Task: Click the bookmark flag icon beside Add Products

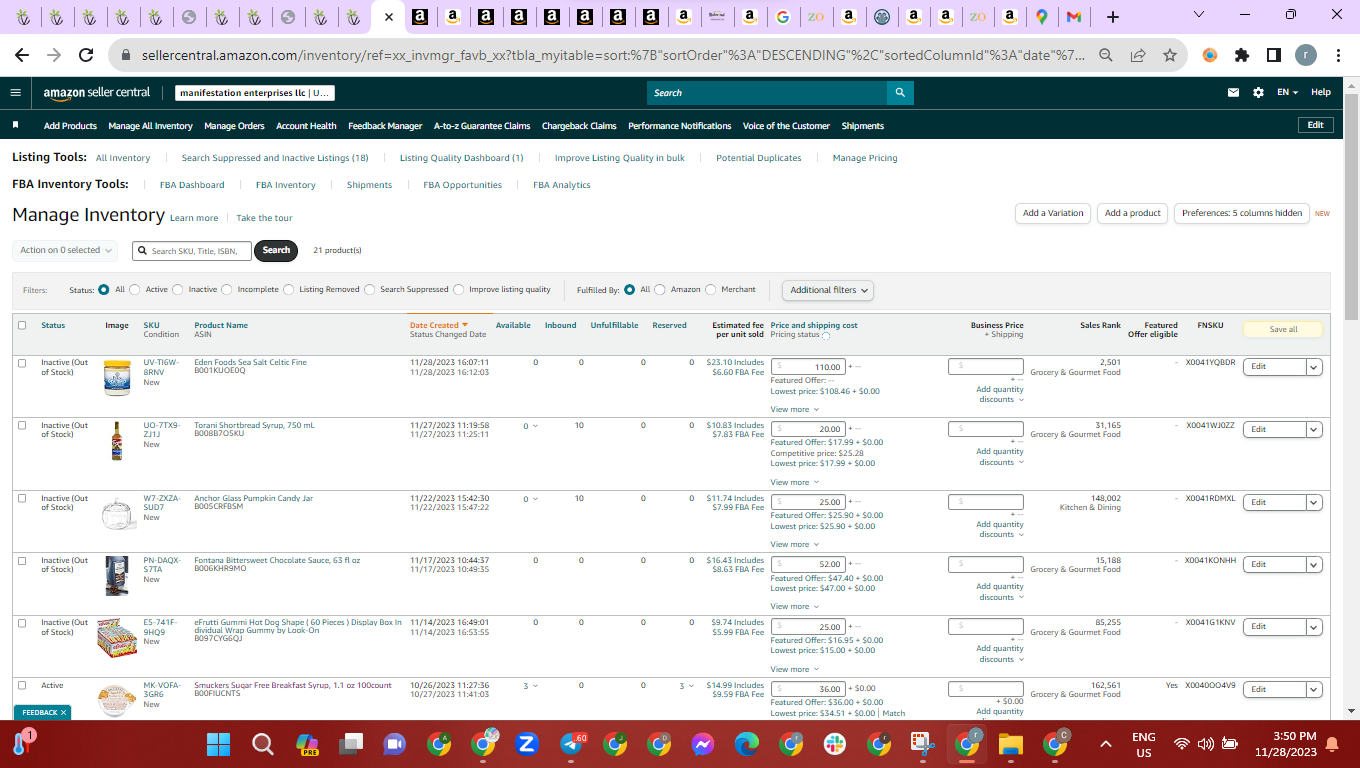Action: tap(16, 126)
